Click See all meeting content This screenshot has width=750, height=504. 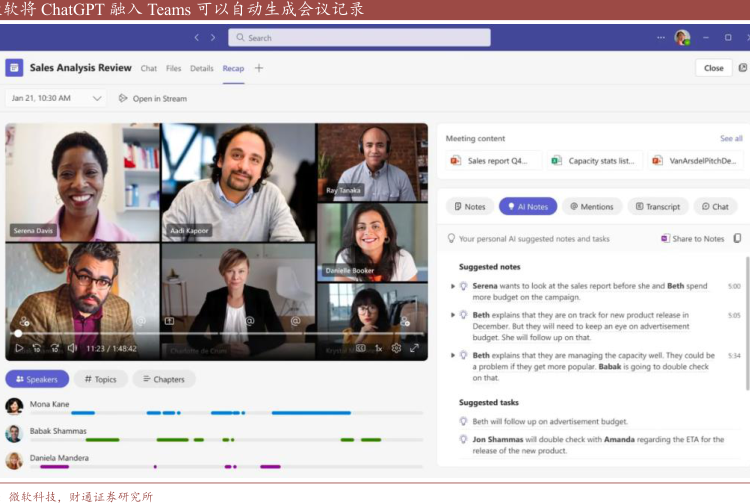731,138
